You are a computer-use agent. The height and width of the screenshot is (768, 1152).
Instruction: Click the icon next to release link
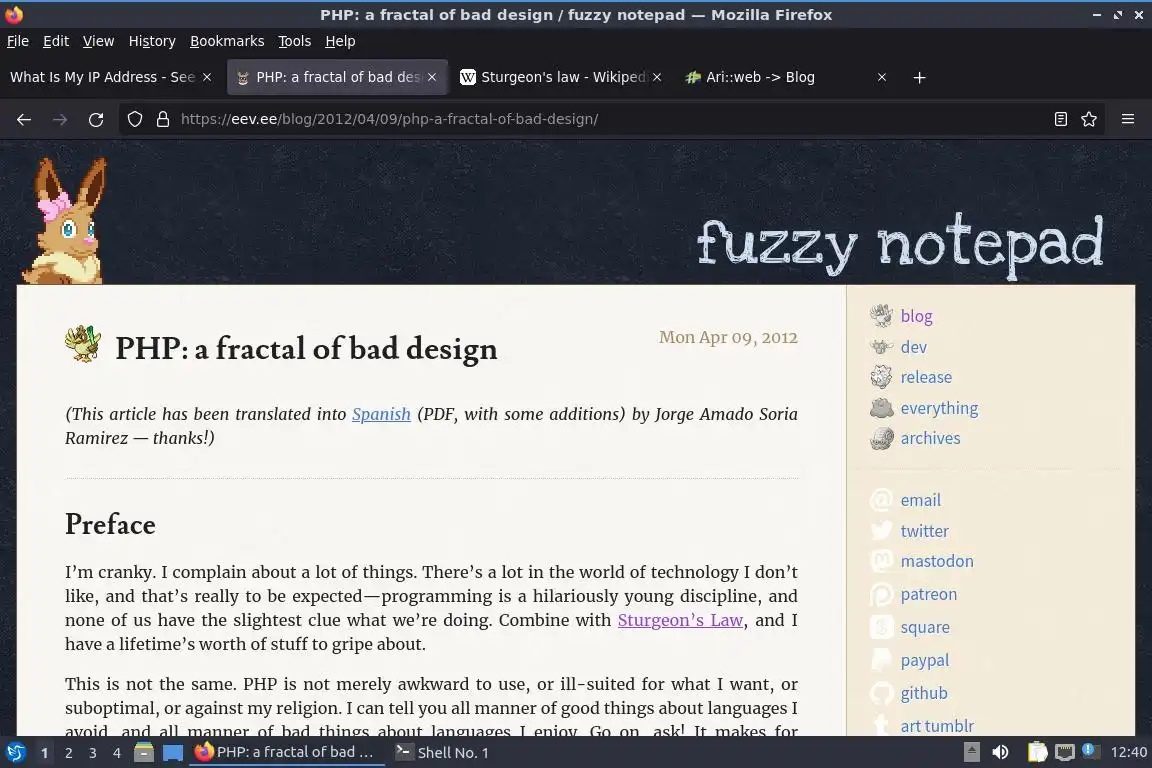[881, 377]
